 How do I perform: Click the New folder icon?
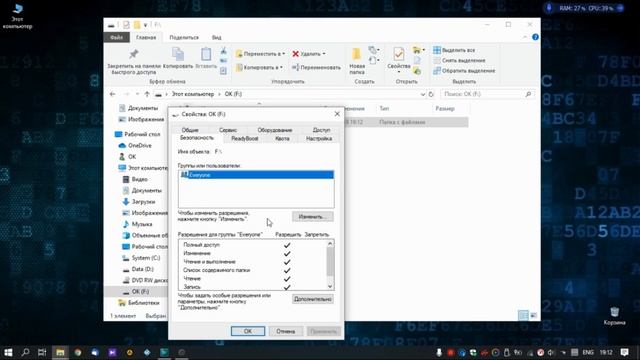tap(357, 55)
